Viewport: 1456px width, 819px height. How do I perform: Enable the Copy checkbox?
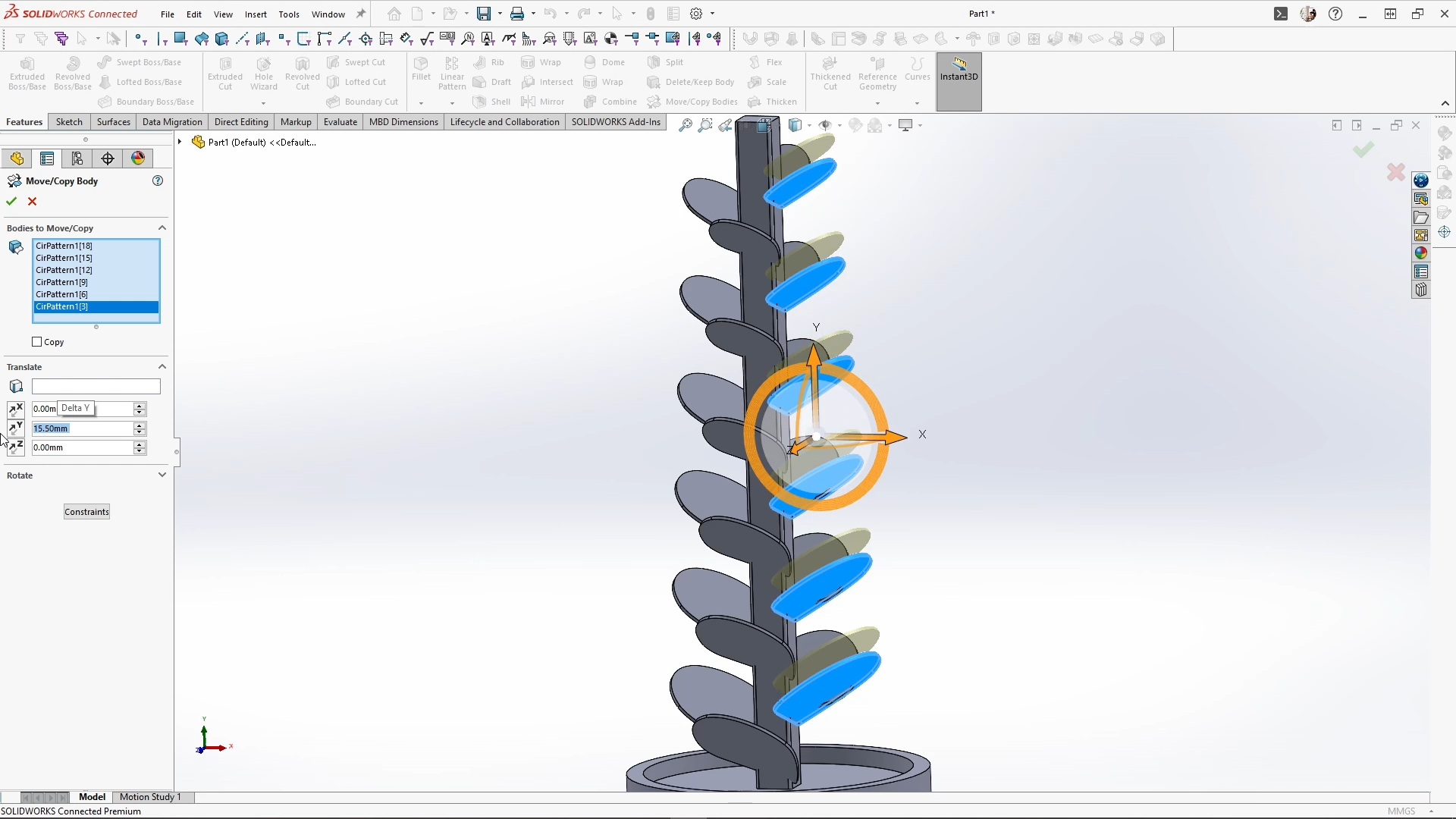coord(37,342)
